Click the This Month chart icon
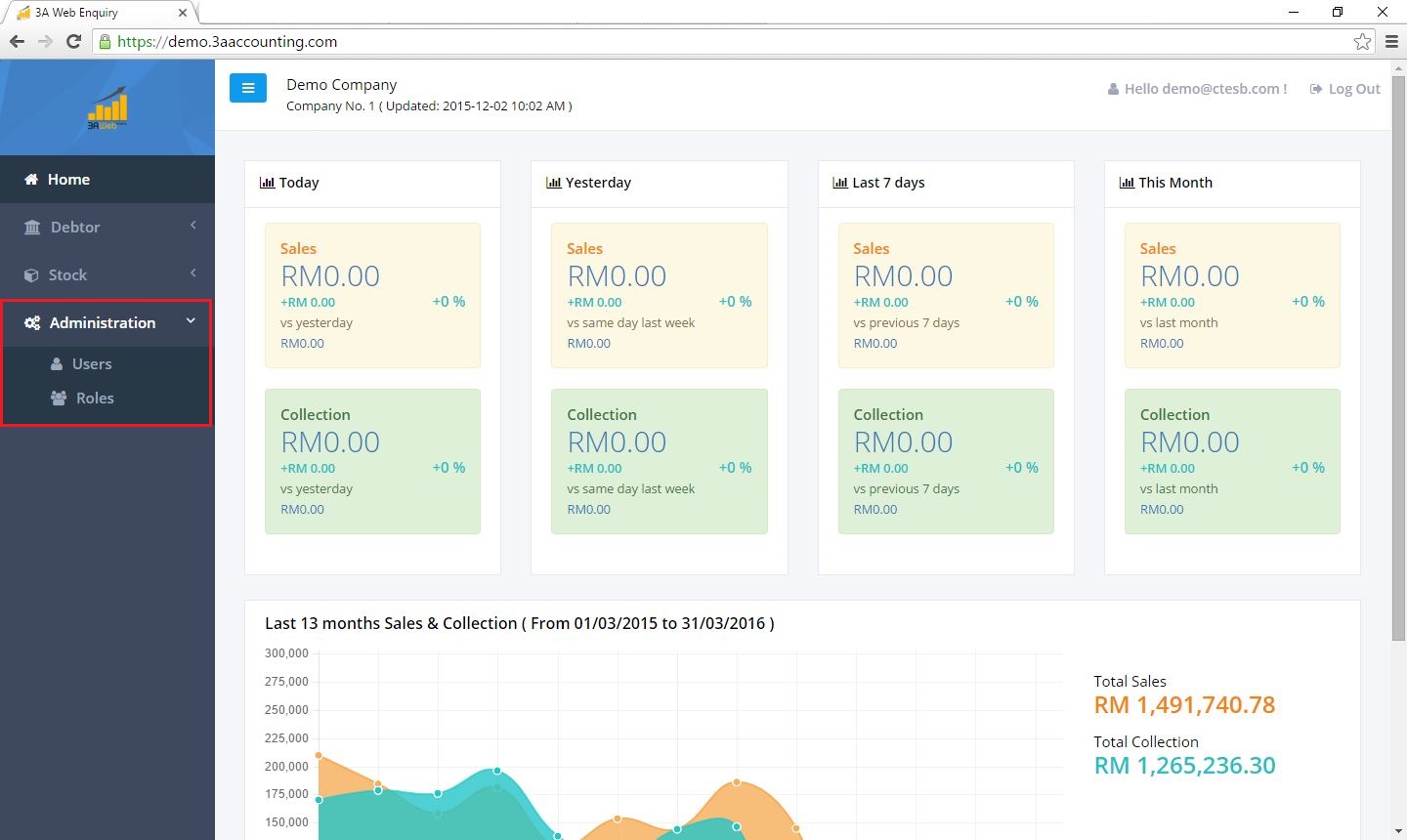Screen dimensions: 1407x840 pos(1126,183)
